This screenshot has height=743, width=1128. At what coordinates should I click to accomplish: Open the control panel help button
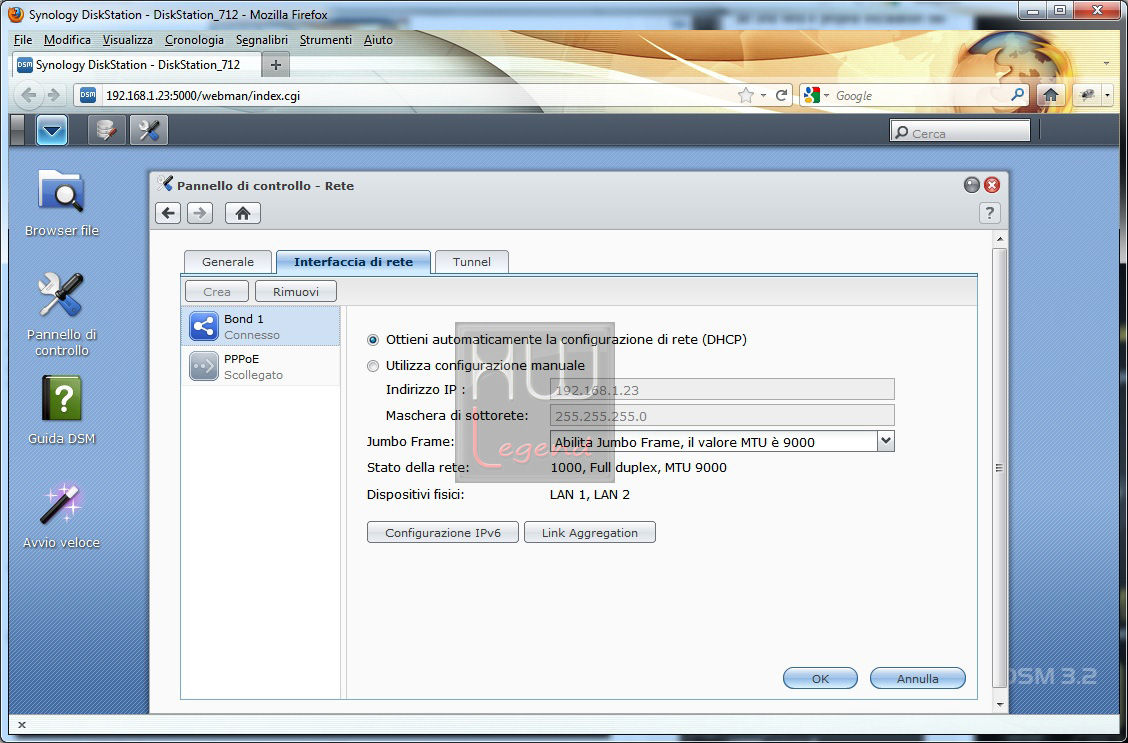point(990,213)
